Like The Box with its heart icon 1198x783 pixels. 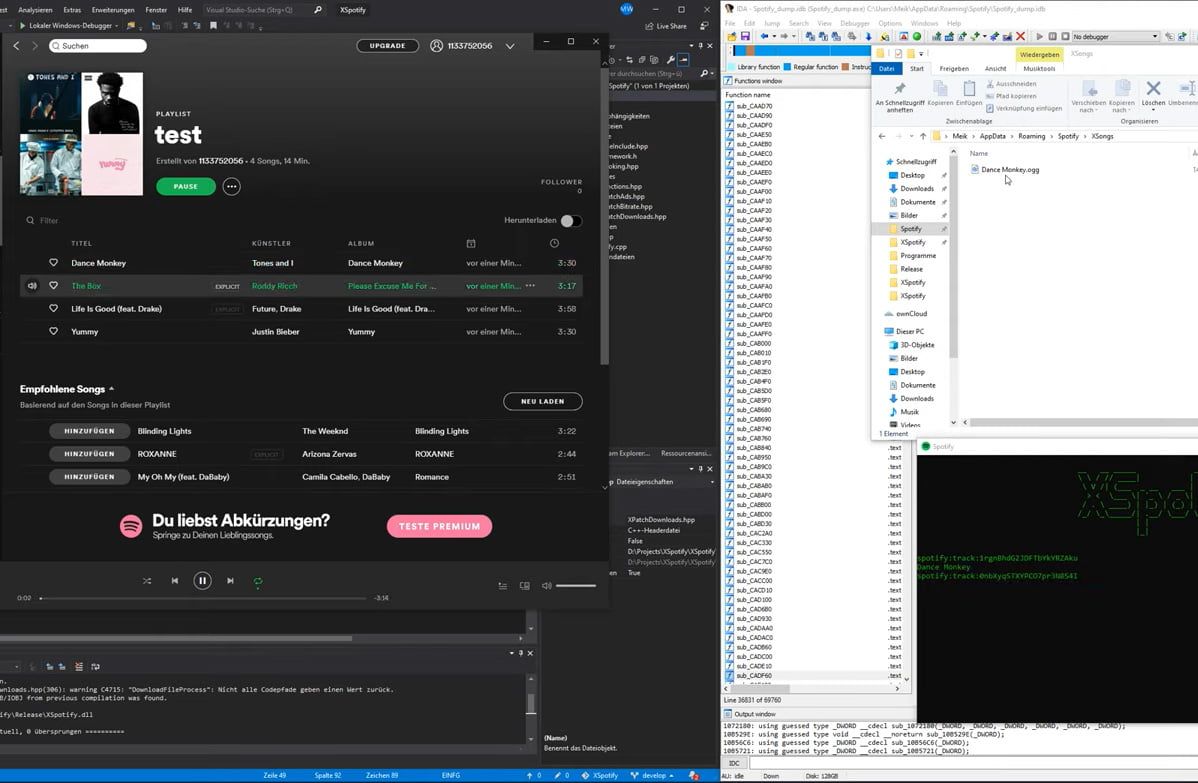pyautogui.click(x=53, y=286)
